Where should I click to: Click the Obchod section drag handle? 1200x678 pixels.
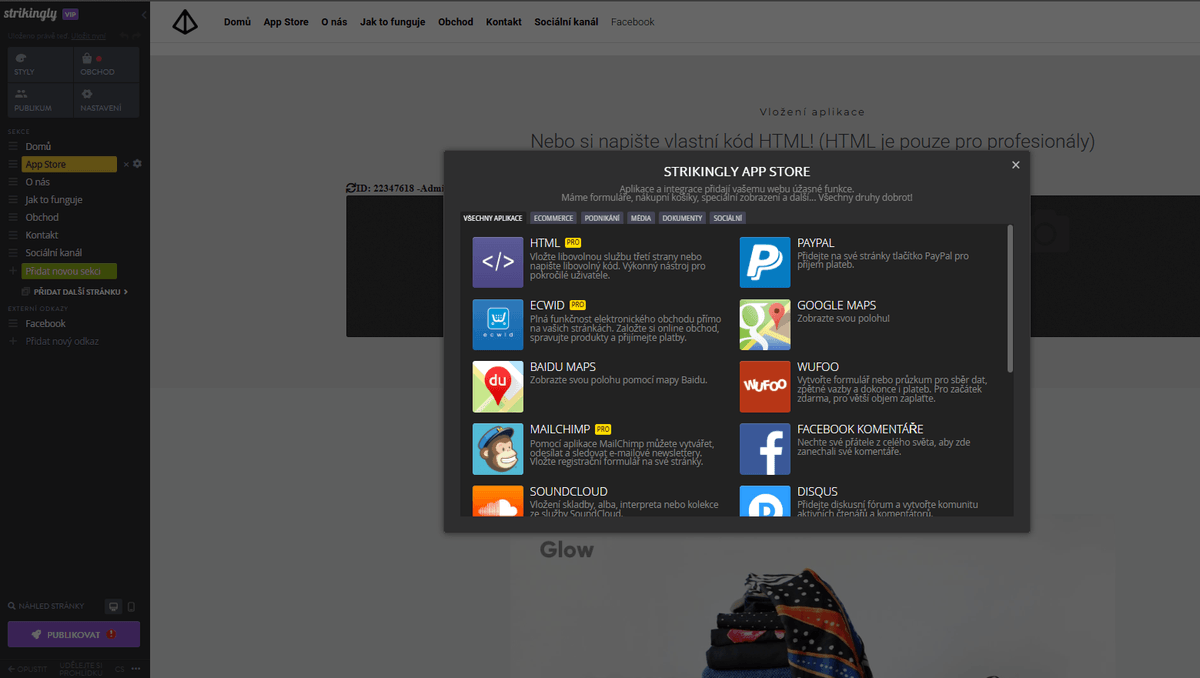pyautogui.click(x=13, y=217)
